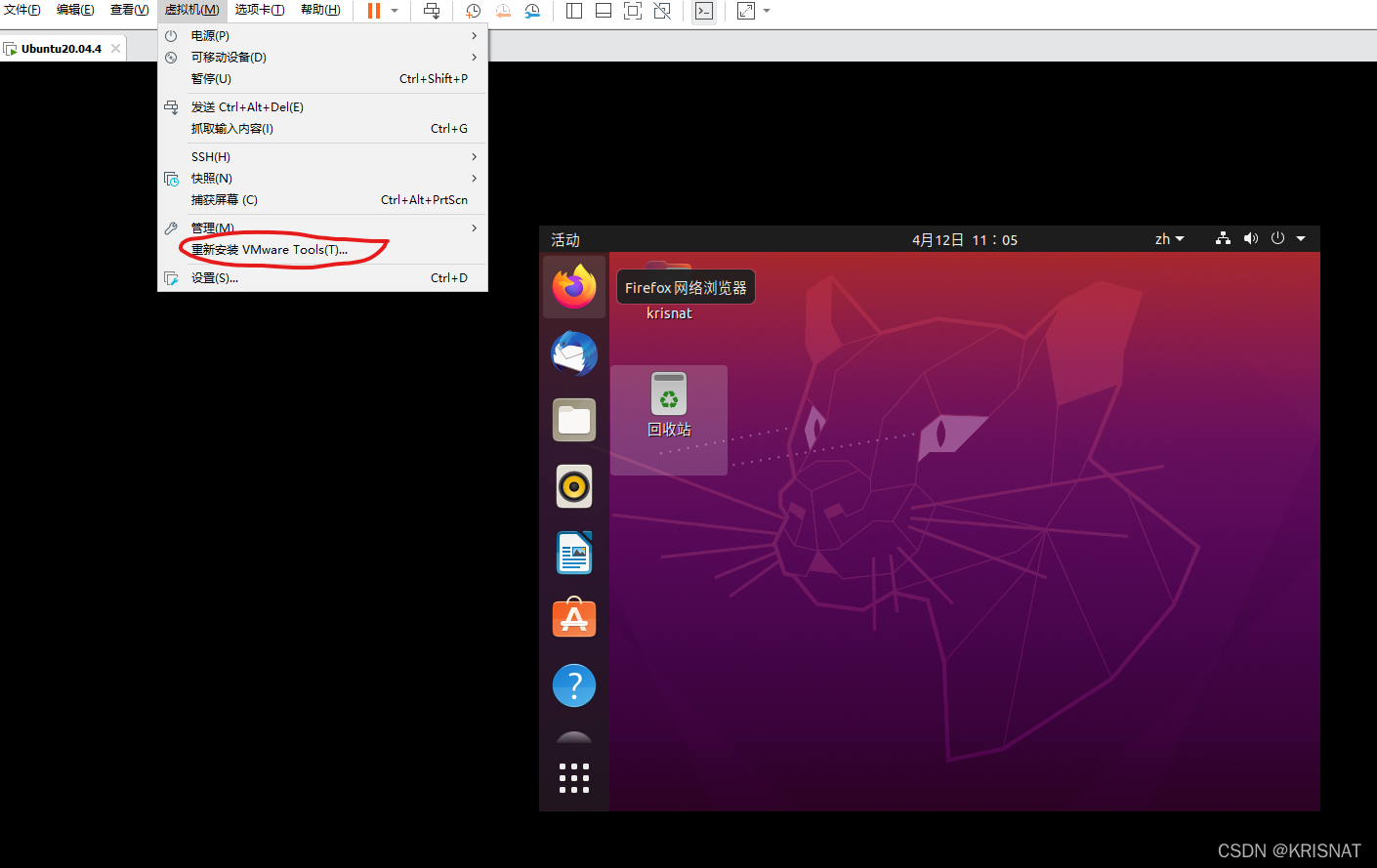1377x868 pixels.
Task: Expand the Ubuntu system menu arrow
Action: (x=1301, y=238)
